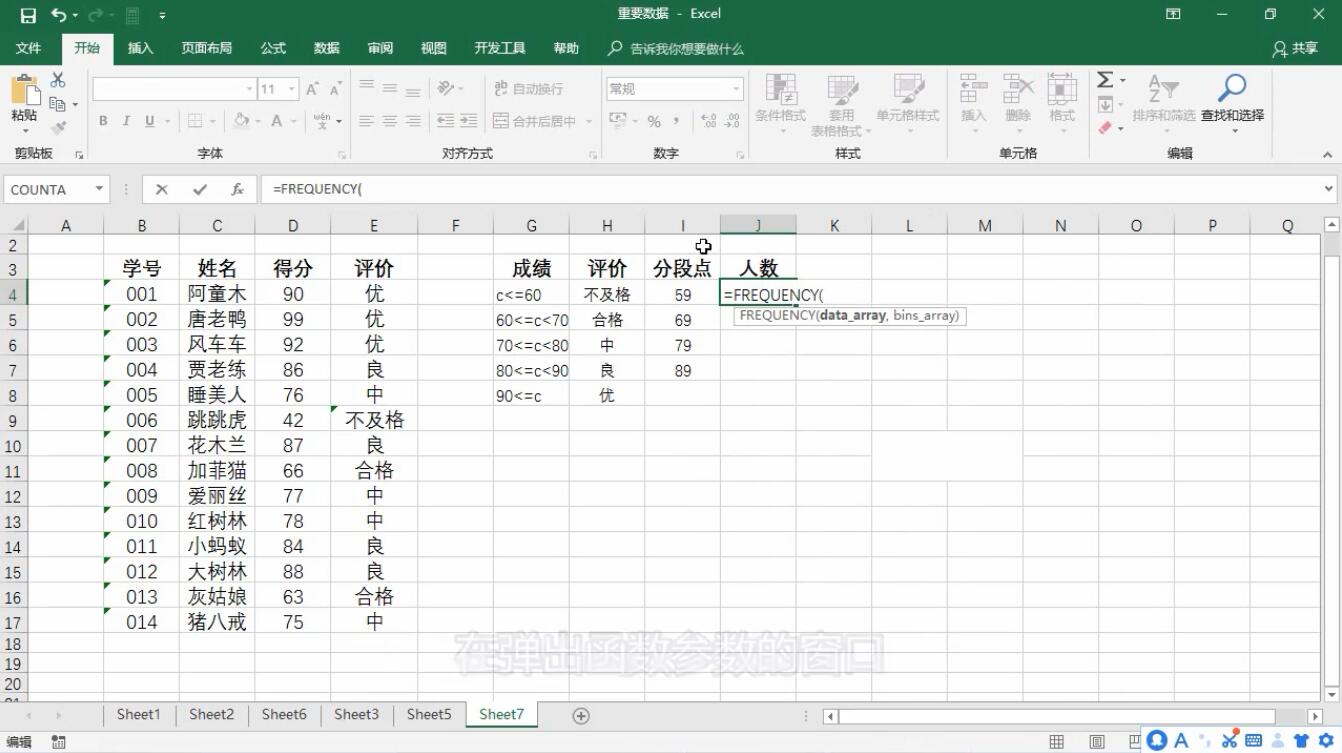Add a new sheet with the plus icon

click(581, 715)
